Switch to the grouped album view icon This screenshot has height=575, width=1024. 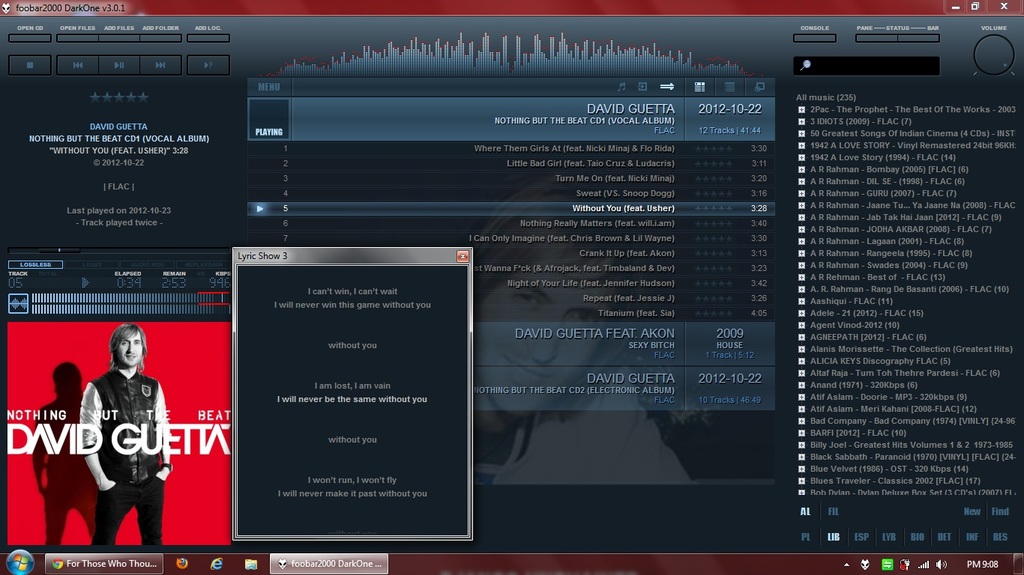click(x=699, y=87)
